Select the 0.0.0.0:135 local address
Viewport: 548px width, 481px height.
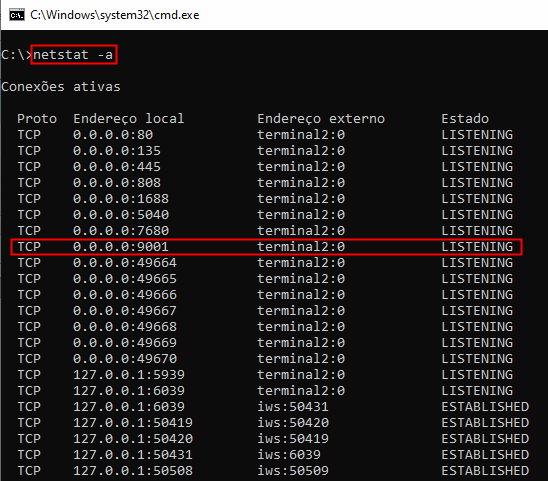click(x=117, y=151)
